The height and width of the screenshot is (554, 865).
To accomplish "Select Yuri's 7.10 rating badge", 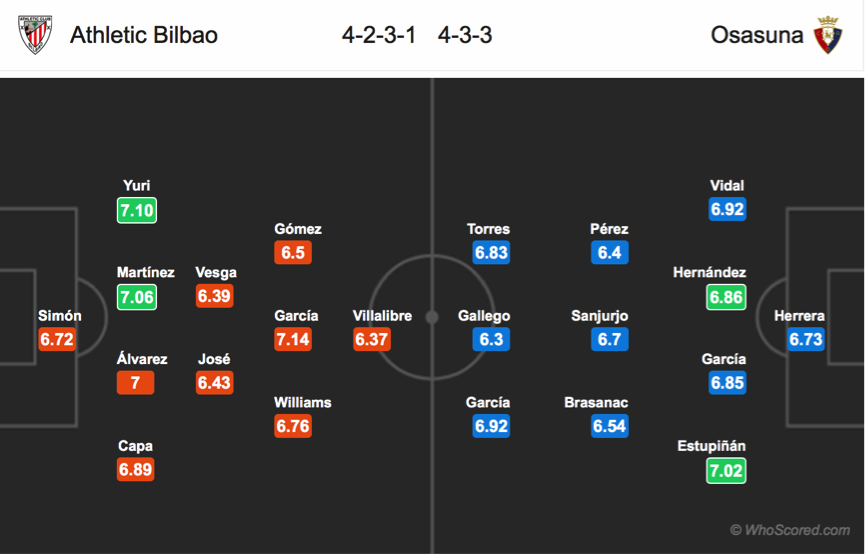I will [x=137, y=210].
